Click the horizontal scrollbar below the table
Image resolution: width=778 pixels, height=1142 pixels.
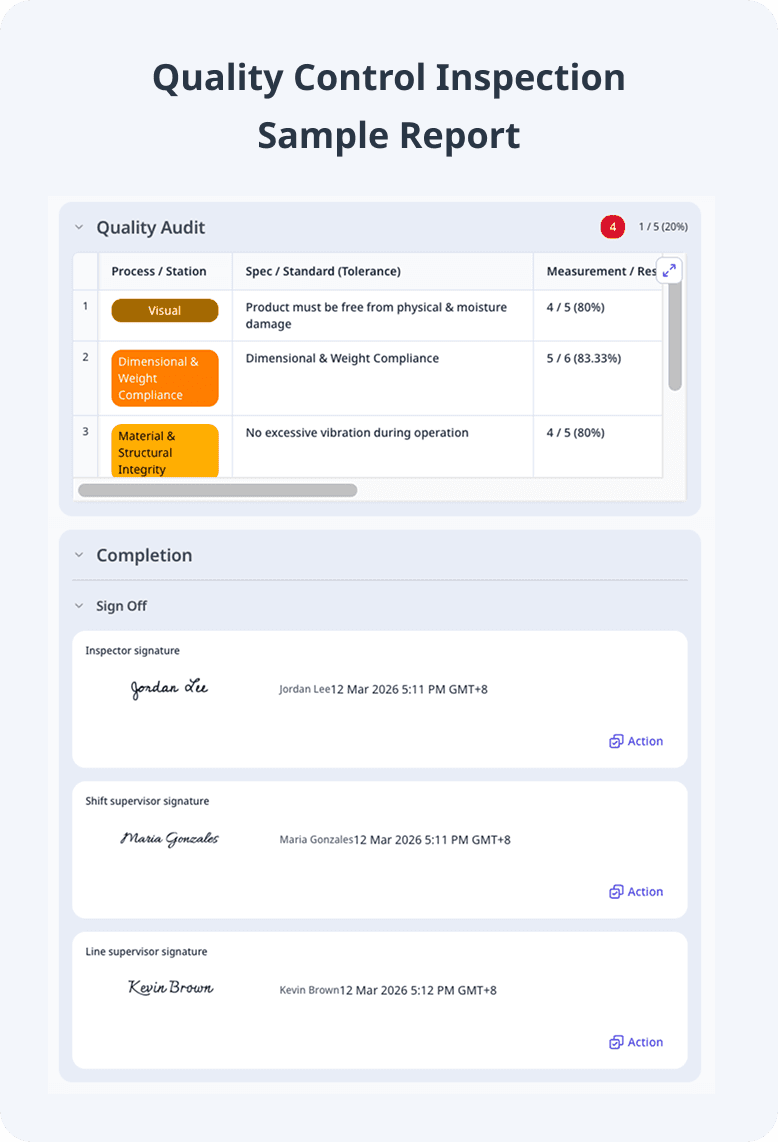216,490
